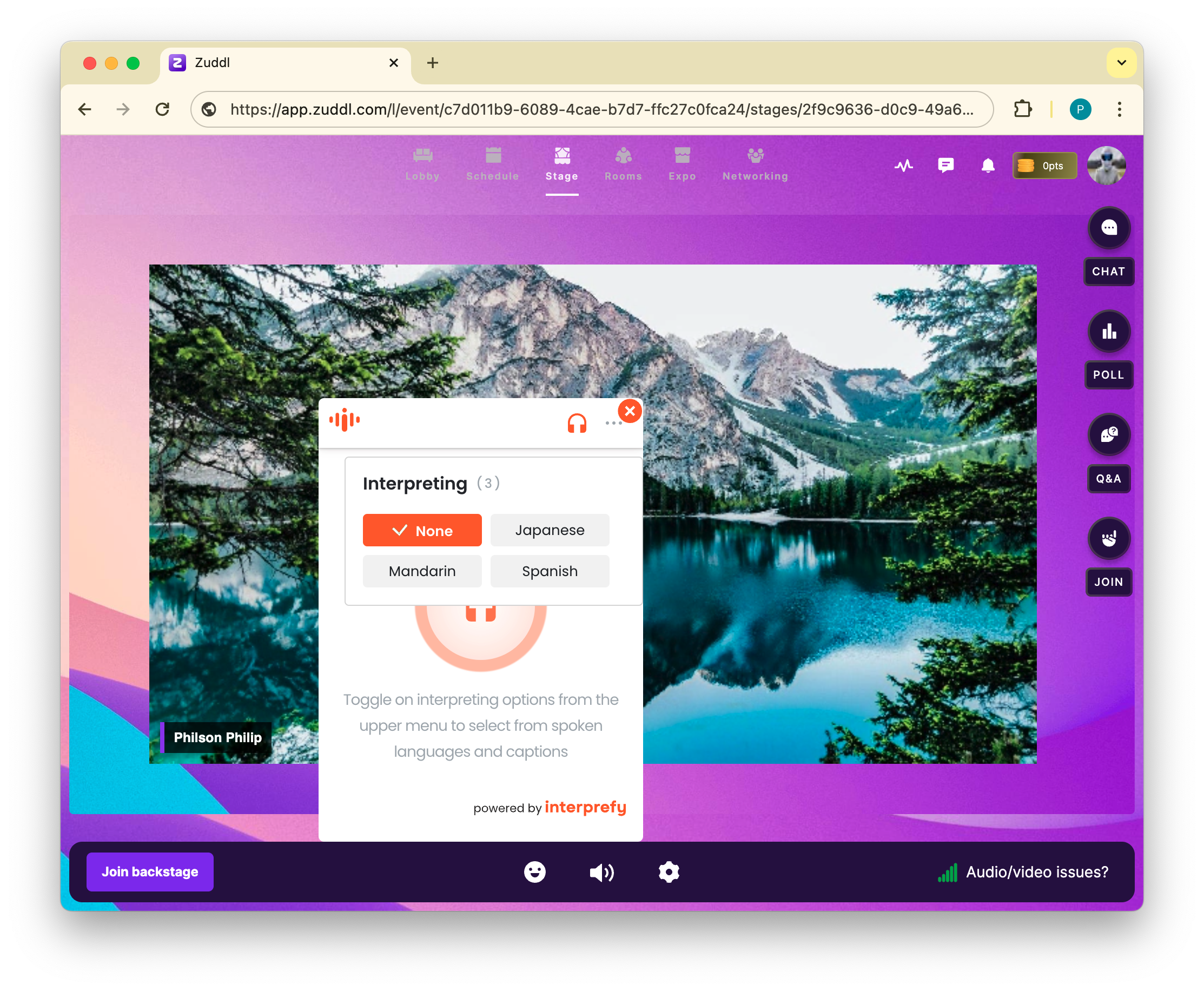Viewport: 1204px width, 991px height.
Task: Open the Poll bar chart icon
Action: [x=1108, y=332]
